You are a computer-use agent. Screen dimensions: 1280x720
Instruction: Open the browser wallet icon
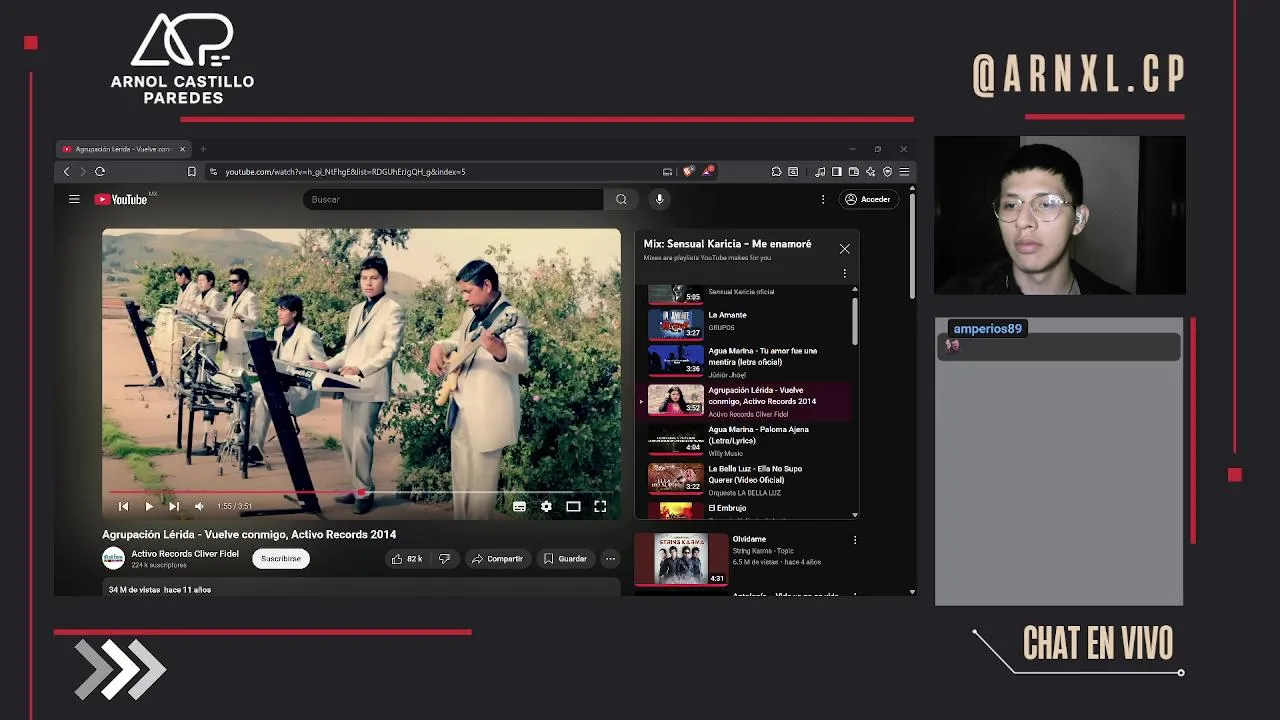[854, 172]
